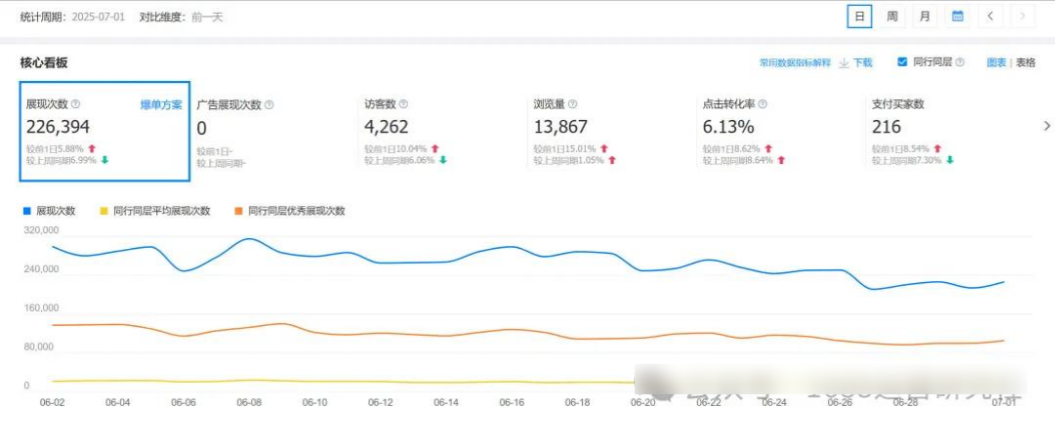
Task: Select the 浏览量 metric card
Action: click(x=612, y=132)
